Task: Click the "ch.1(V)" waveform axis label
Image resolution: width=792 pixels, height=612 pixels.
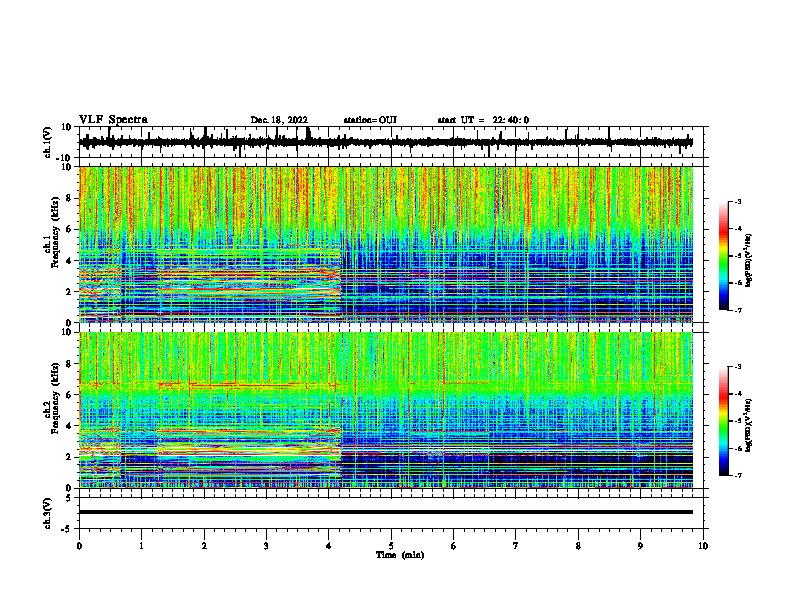Action: coord(47,142)
